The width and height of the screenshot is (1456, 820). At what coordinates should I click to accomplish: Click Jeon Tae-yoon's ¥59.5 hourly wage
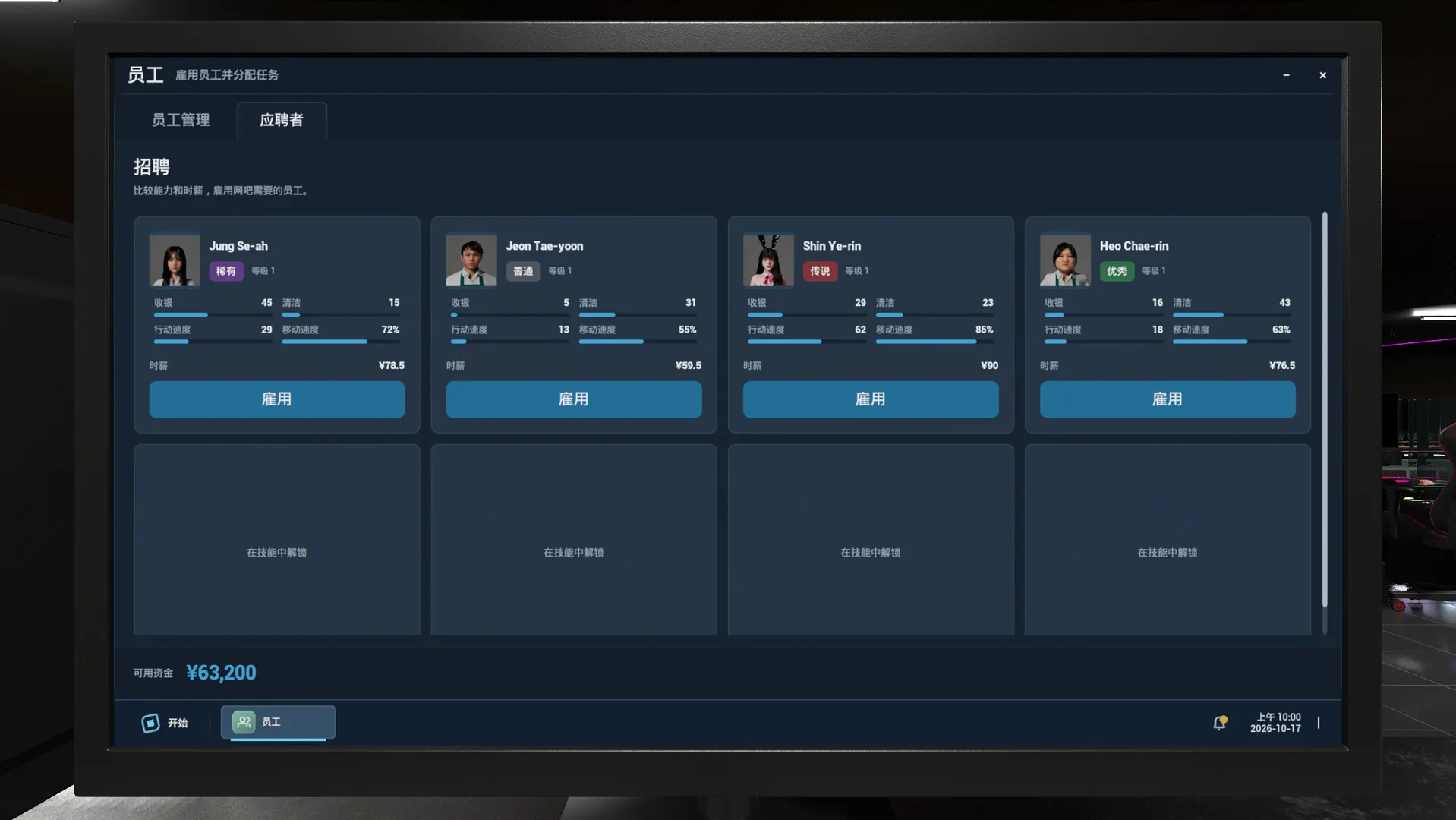point(689,365)
